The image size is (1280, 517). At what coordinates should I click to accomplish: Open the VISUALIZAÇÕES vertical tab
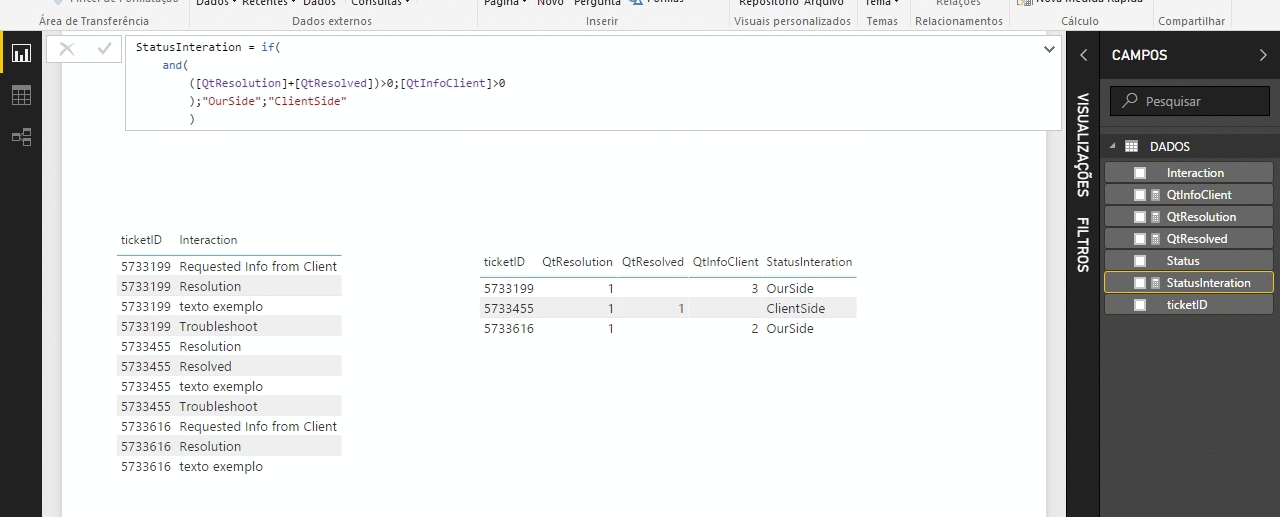pos(1083,145)
